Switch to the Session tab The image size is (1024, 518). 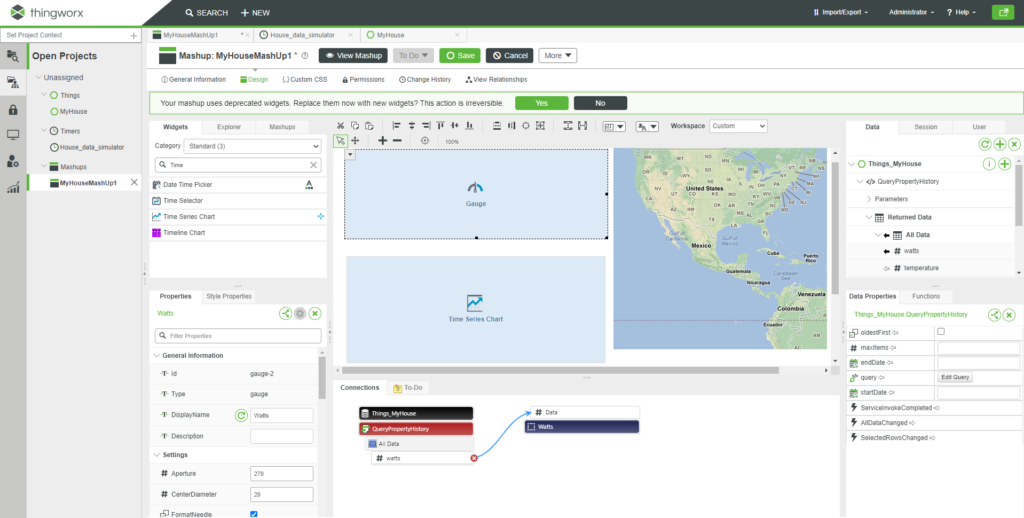tap(925, 127)
